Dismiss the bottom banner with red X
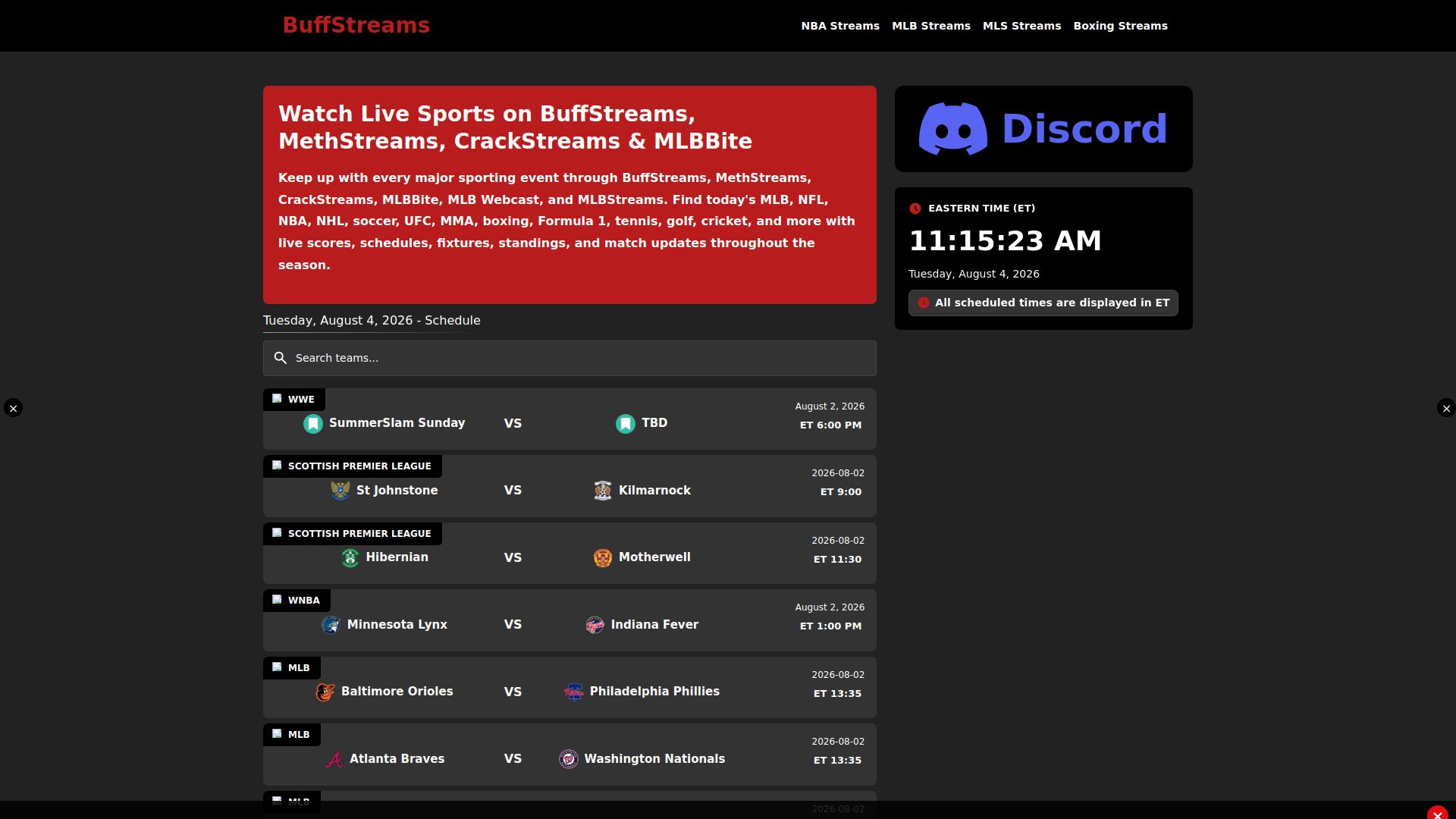This screenshot has width=1456, height=819. tap(1437, 814)
